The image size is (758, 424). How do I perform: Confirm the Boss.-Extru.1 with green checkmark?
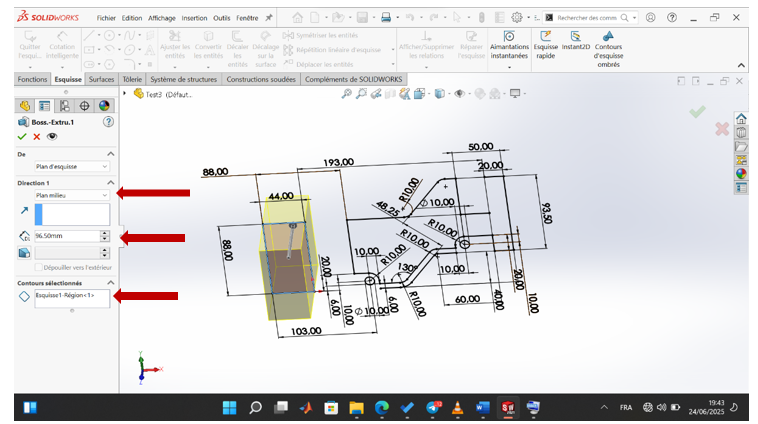(x=22, y=136)
